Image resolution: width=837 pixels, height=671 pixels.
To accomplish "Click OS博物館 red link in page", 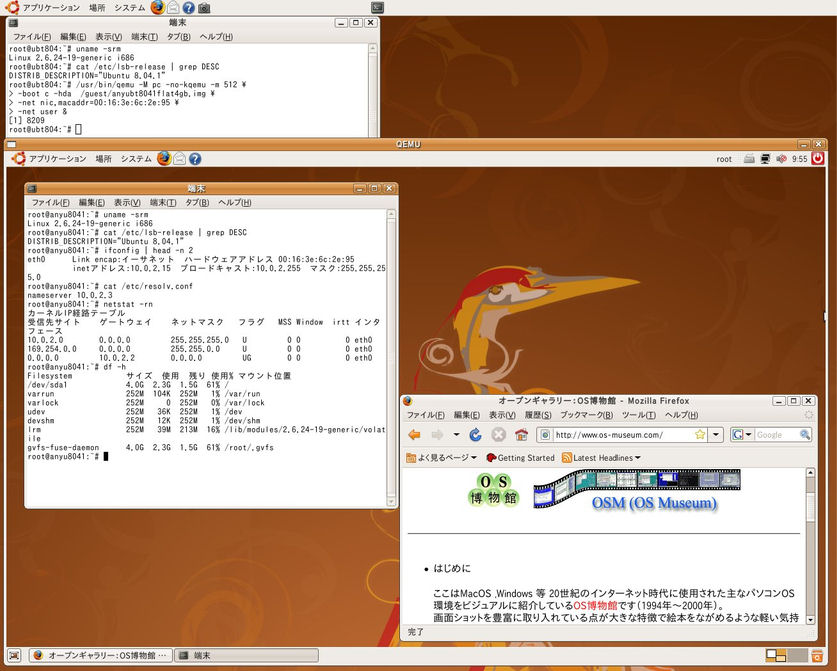I will pos(595,605).
